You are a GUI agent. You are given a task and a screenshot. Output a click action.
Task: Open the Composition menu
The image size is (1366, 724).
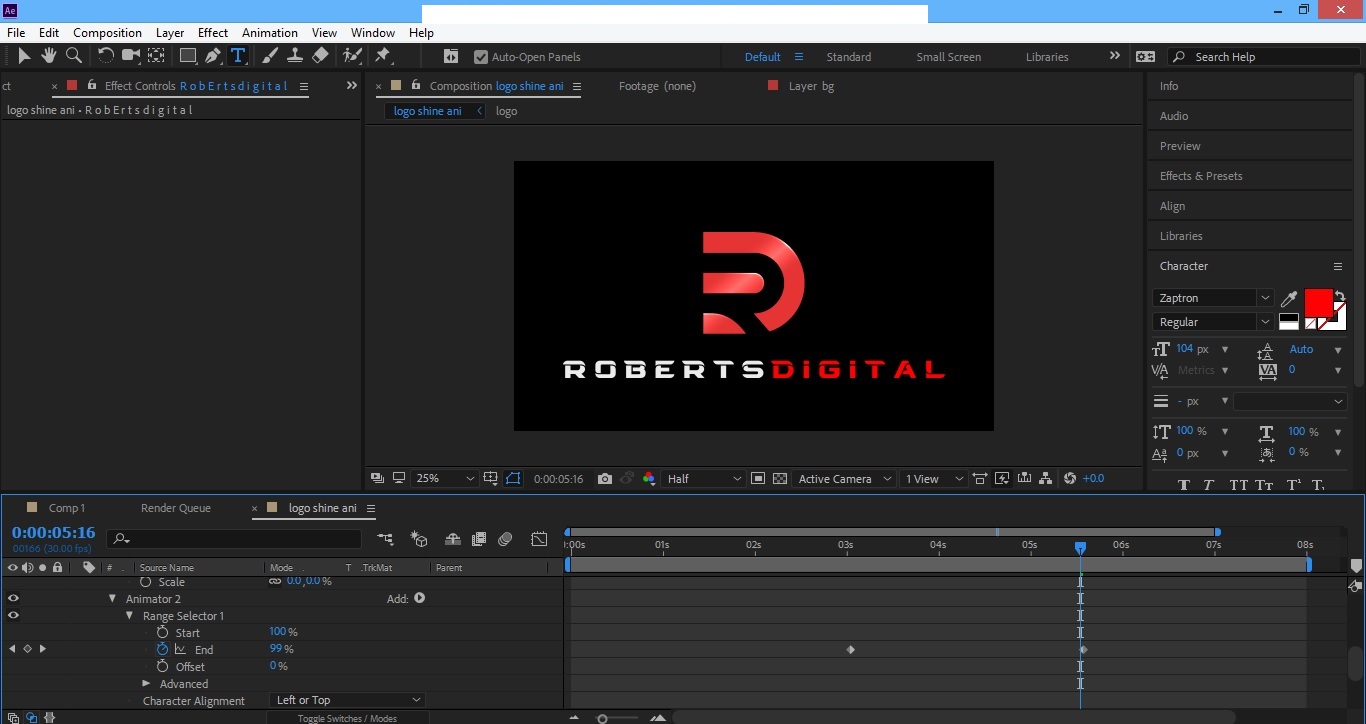click(107, 32)
